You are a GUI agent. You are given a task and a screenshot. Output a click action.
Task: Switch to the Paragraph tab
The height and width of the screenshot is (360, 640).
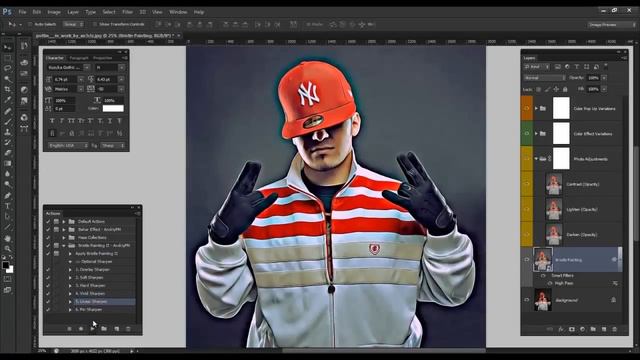[x=79, y=58]
